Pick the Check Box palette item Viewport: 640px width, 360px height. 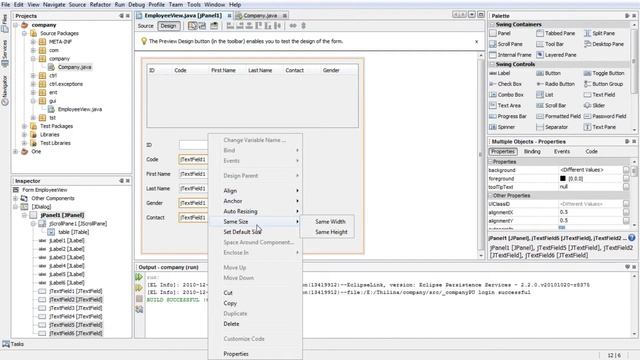click(x=506, y=84)
